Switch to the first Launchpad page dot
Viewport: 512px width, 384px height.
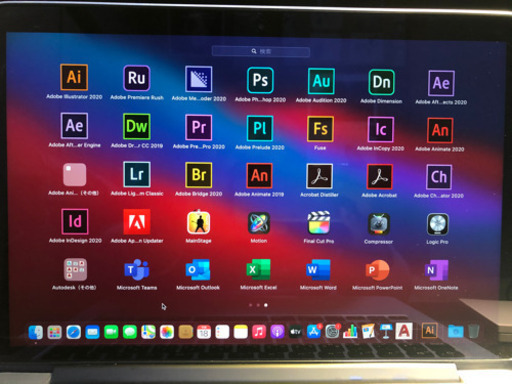point(251,305)
